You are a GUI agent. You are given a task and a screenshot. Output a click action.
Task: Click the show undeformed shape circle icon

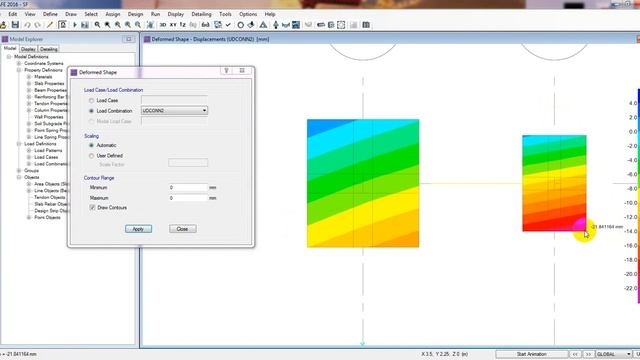[x=240, y=25]
